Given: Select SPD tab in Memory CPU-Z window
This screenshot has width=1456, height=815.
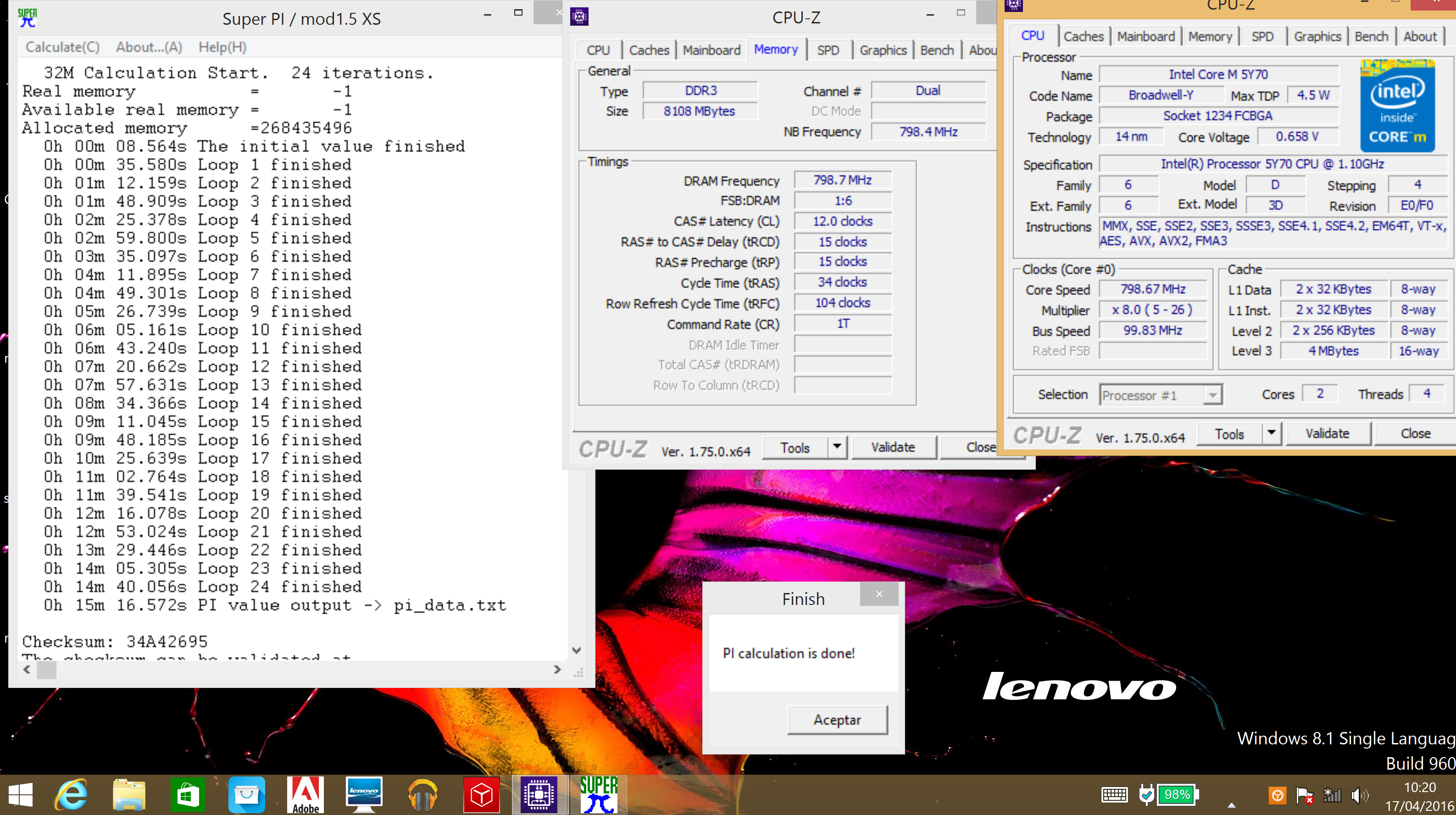Looking at the screenshot, I should pyautogui.click(x=828, y=50).
